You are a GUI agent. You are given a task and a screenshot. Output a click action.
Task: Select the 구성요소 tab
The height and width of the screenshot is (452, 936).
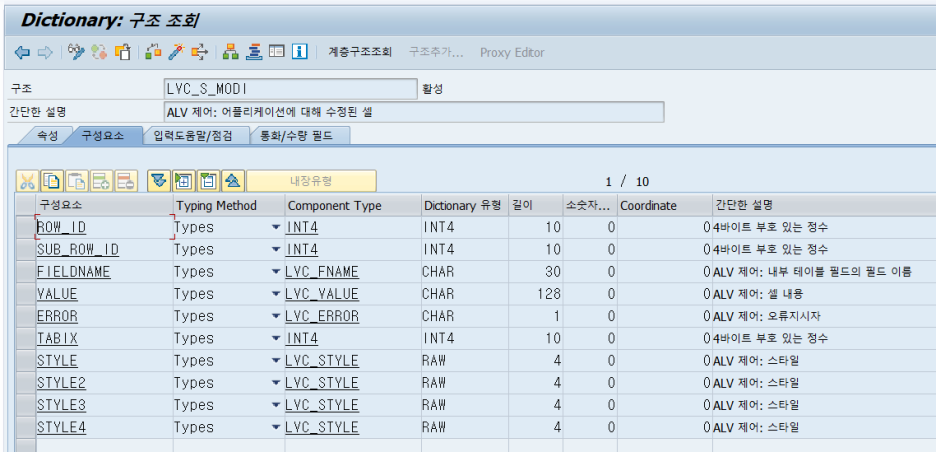103,136
